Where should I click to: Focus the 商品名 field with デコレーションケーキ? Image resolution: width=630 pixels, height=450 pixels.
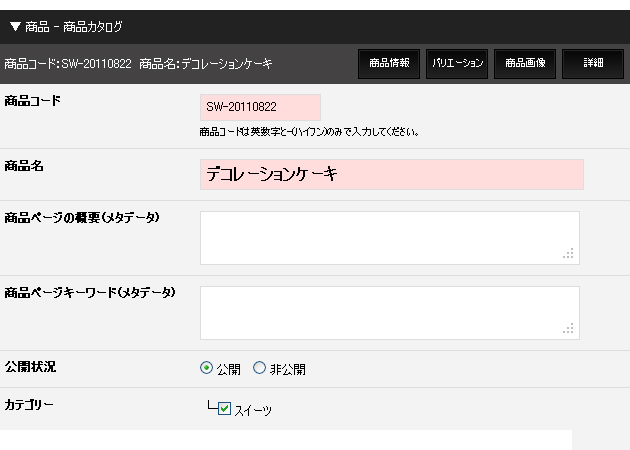tap(391, 174)
